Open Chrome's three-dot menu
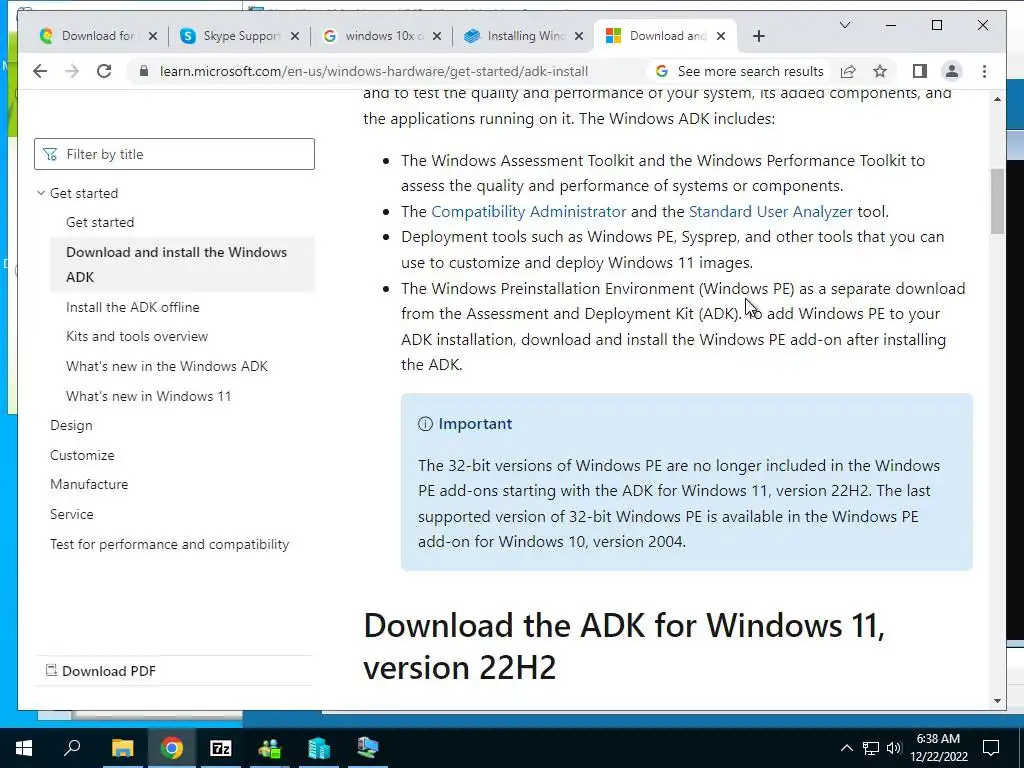 984,71
